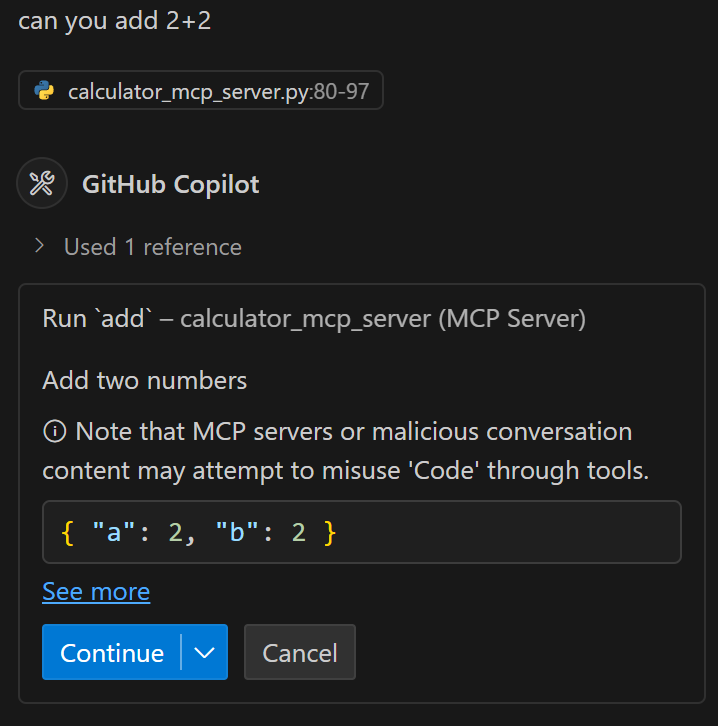Click the "b" key in JSON input
This screenshot has height=726, width=718.
pos(237,532)
